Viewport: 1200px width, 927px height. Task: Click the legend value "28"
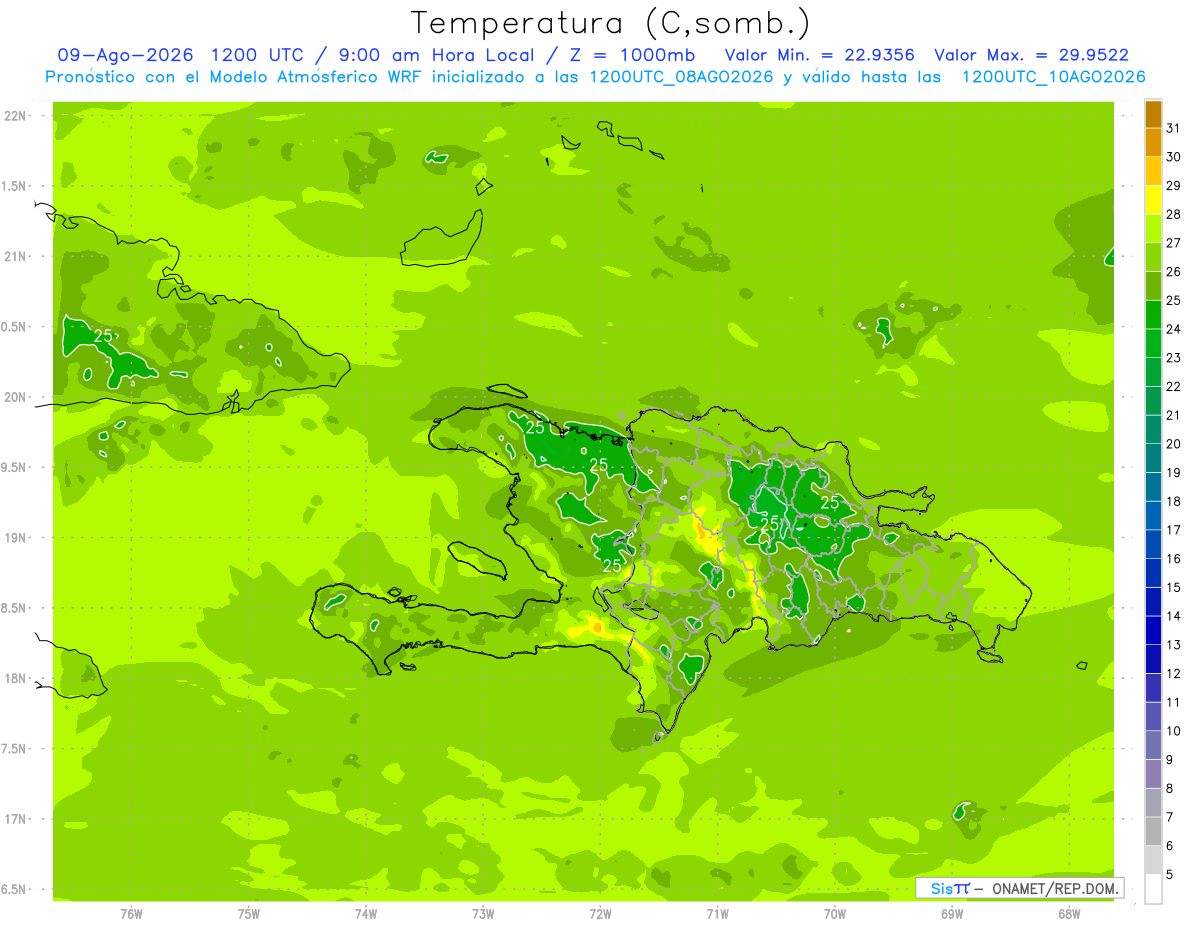click(x=1173, y=214)
